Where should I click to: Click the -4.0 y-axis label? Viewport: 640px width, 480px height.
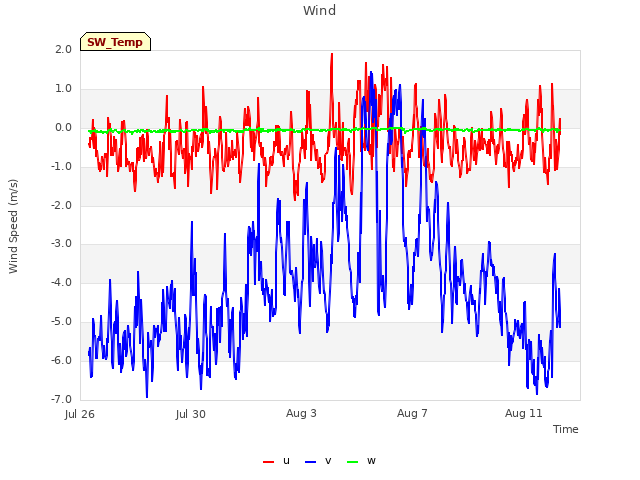pyautogui.click(x=61, y=282)
